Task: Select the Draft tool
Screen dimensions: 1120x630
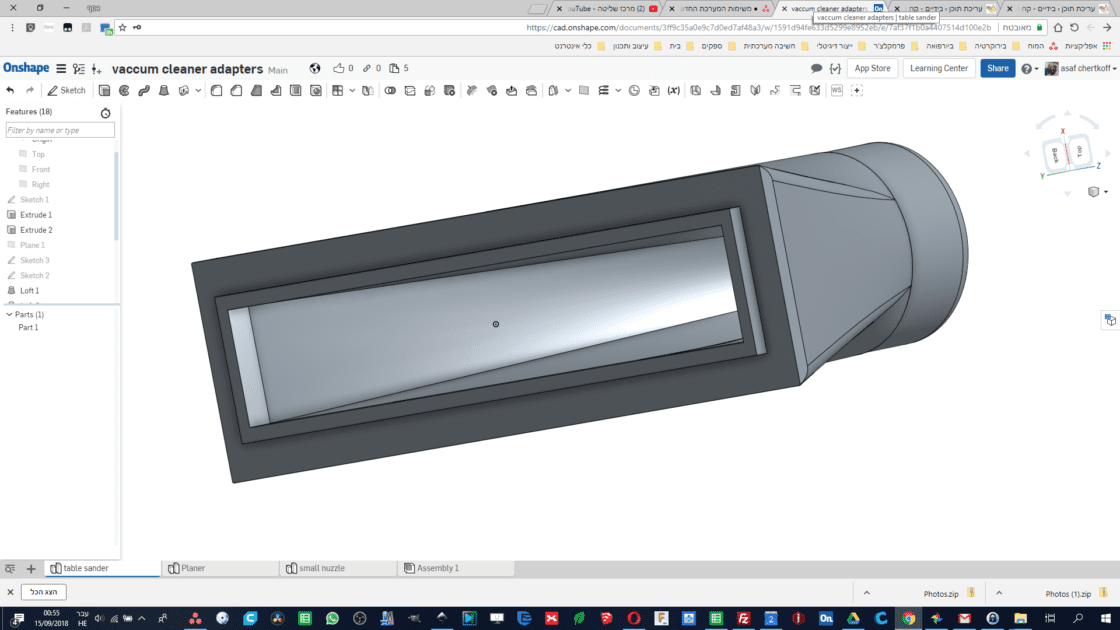Action: coord(256,91)
